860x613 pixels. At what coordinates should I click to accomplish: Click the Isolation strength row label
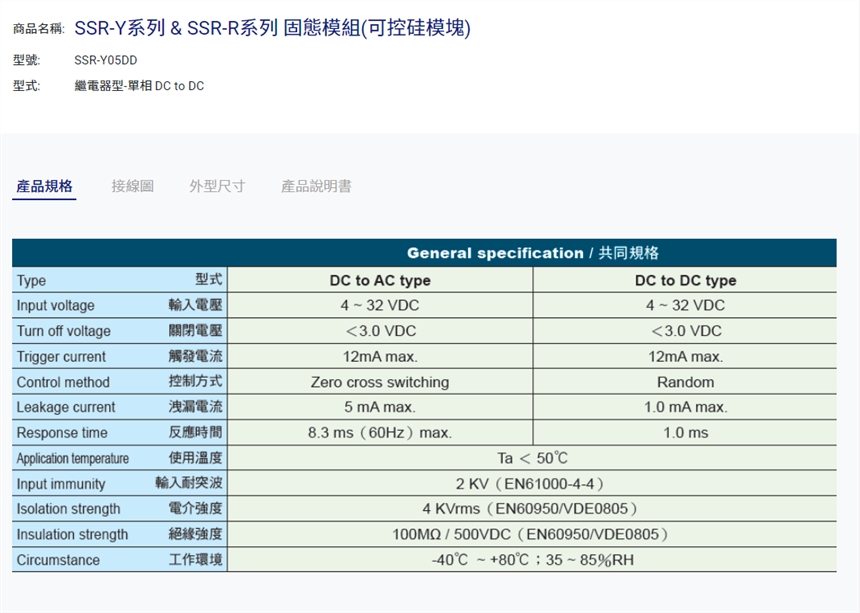click(x=68, y=509)
